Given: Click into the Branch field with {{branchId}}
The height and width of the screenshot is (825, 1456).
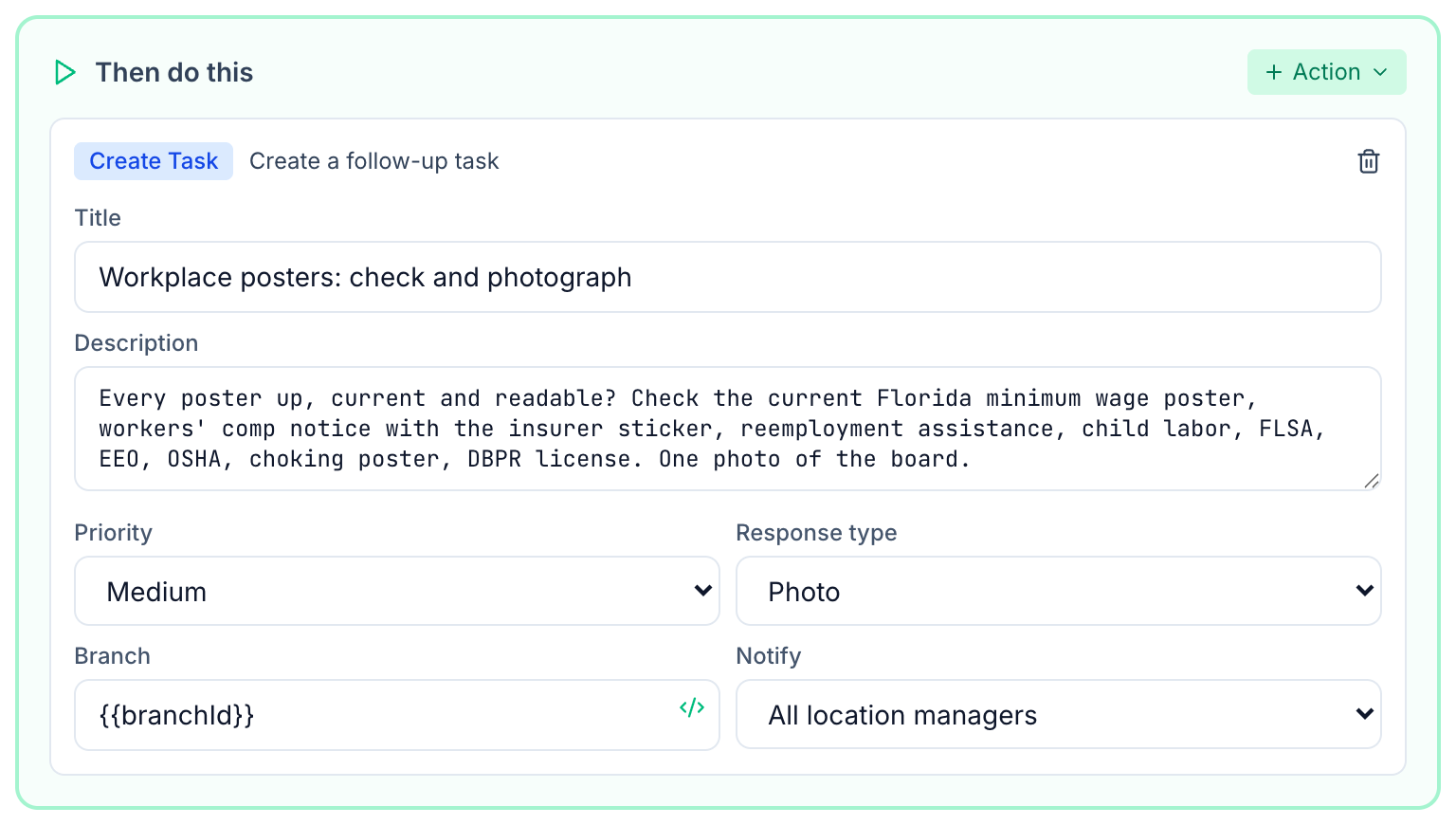Looking at the screenshot, I should pos(397,715).
